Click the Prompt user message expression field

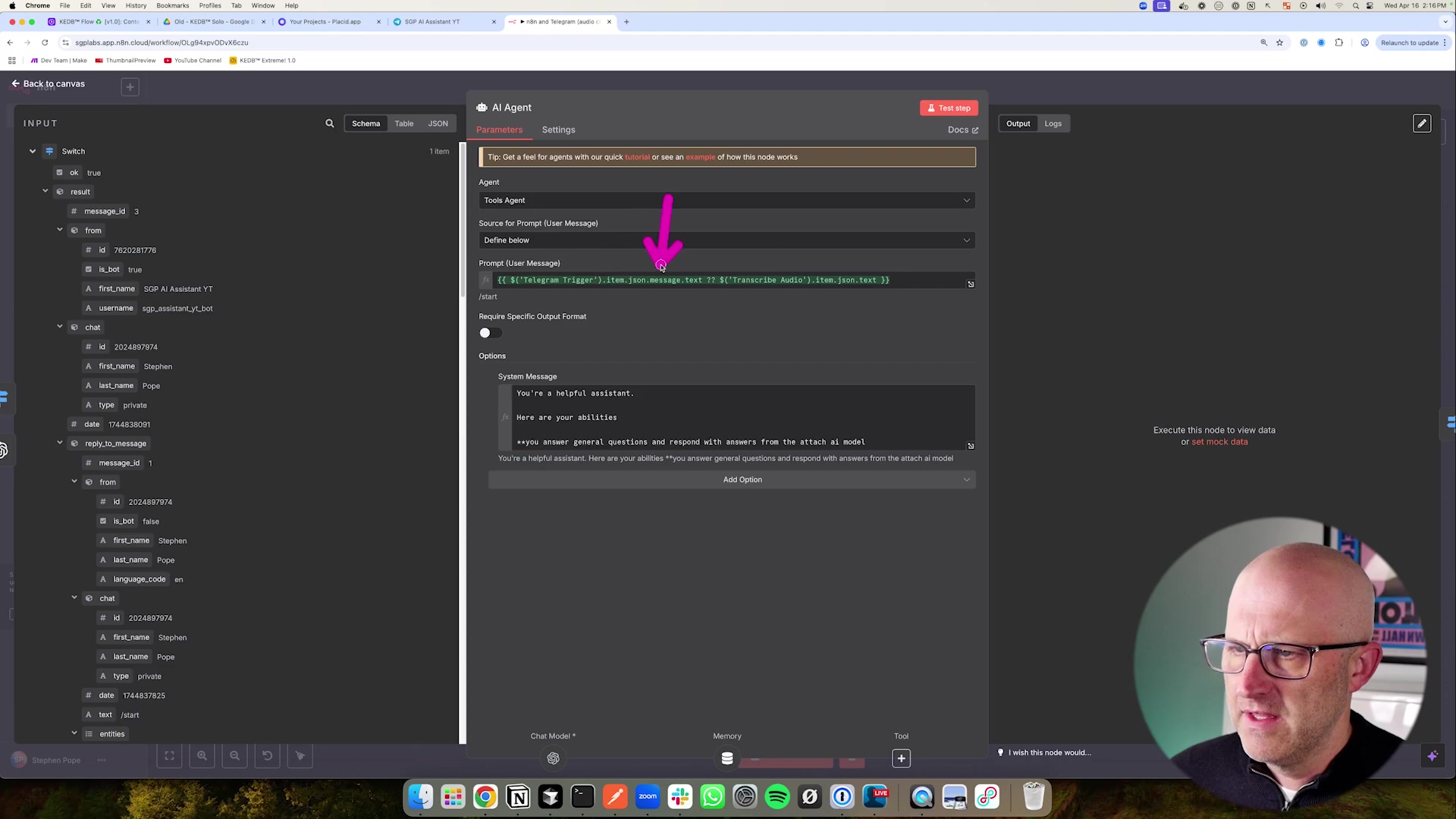click(728, 281)
